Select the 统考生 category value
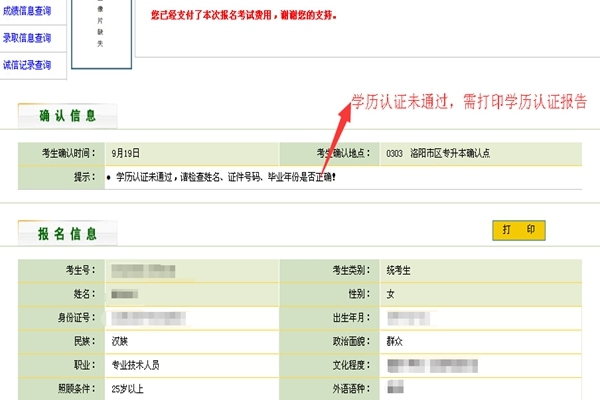This screenshot has height=400, width=600. click(402, 271)
